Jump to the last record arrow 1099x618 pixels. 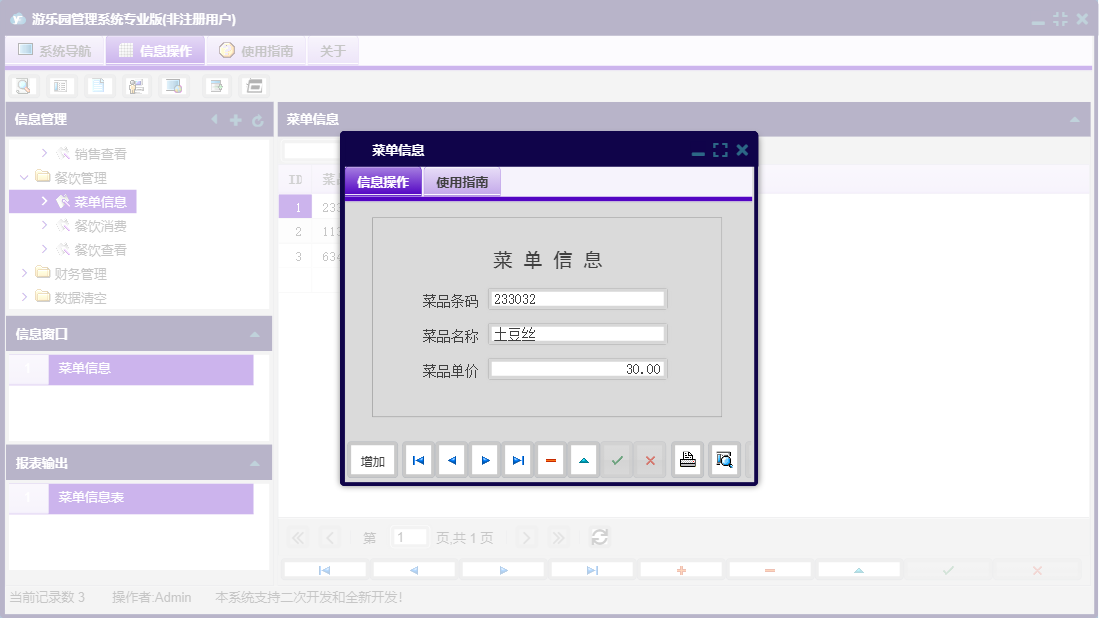coord(517,459)
